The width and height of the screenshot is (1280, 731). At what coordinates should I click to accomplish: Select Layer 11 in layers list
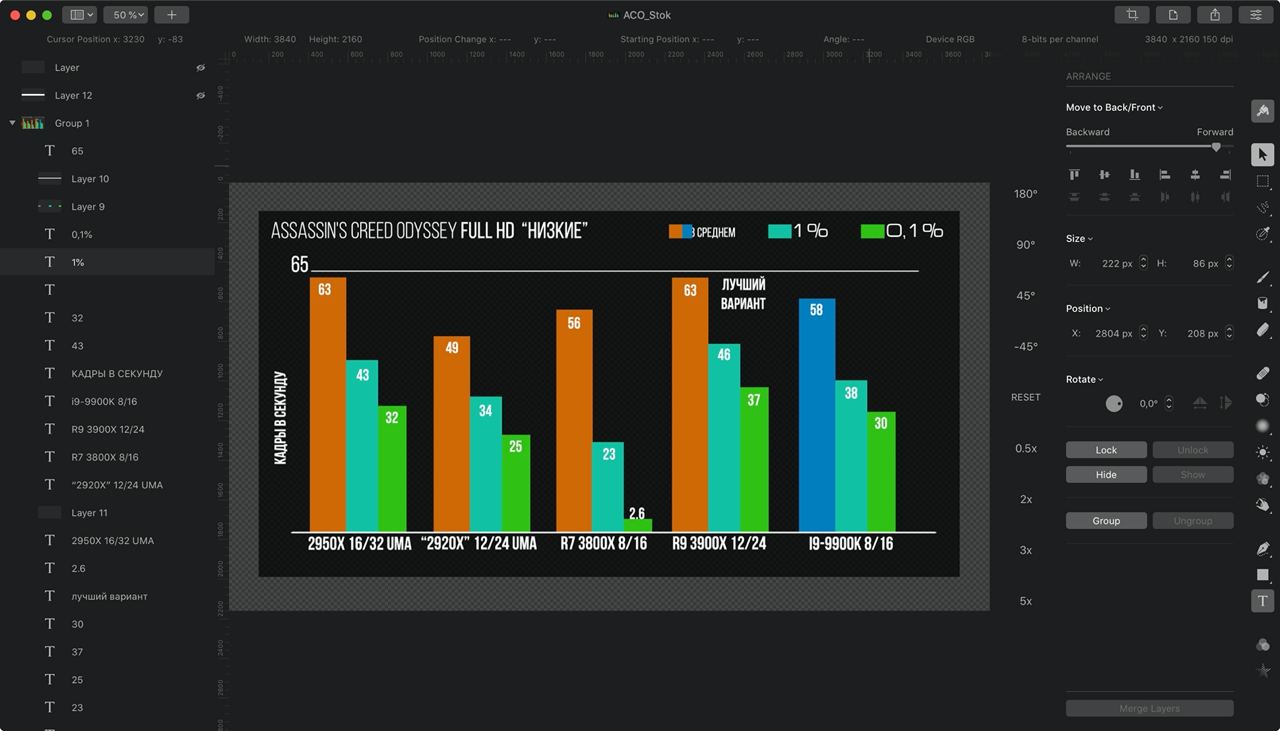tap(107, 513)
